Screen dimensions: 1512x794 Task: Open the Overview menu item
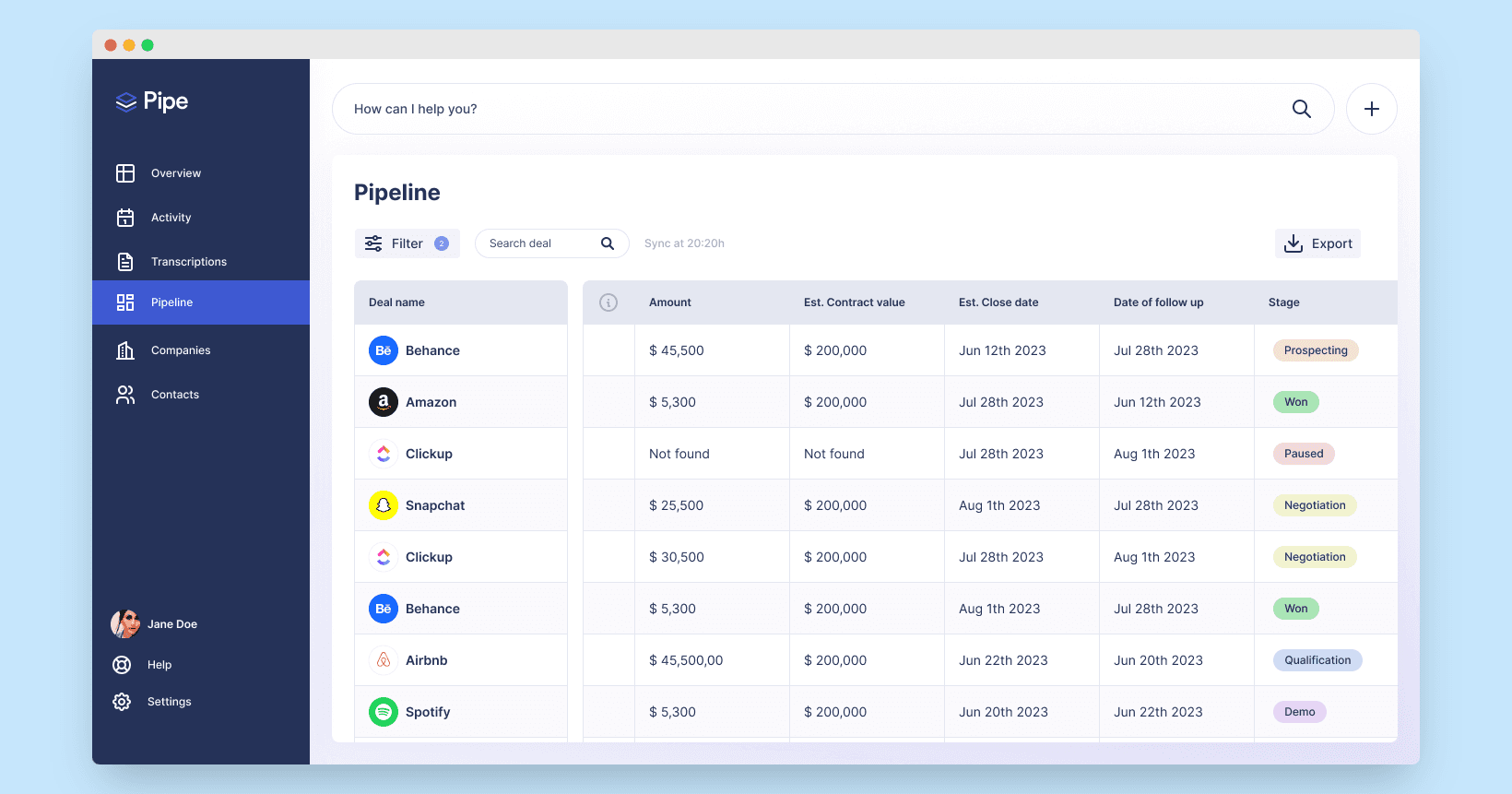201,173
